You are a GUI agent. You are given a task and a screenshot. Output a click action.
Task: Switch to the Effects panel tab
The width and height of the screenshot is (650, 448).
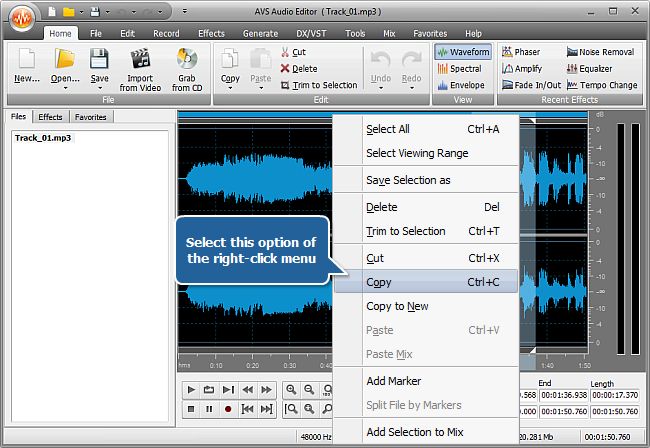(x=50, y=117)
